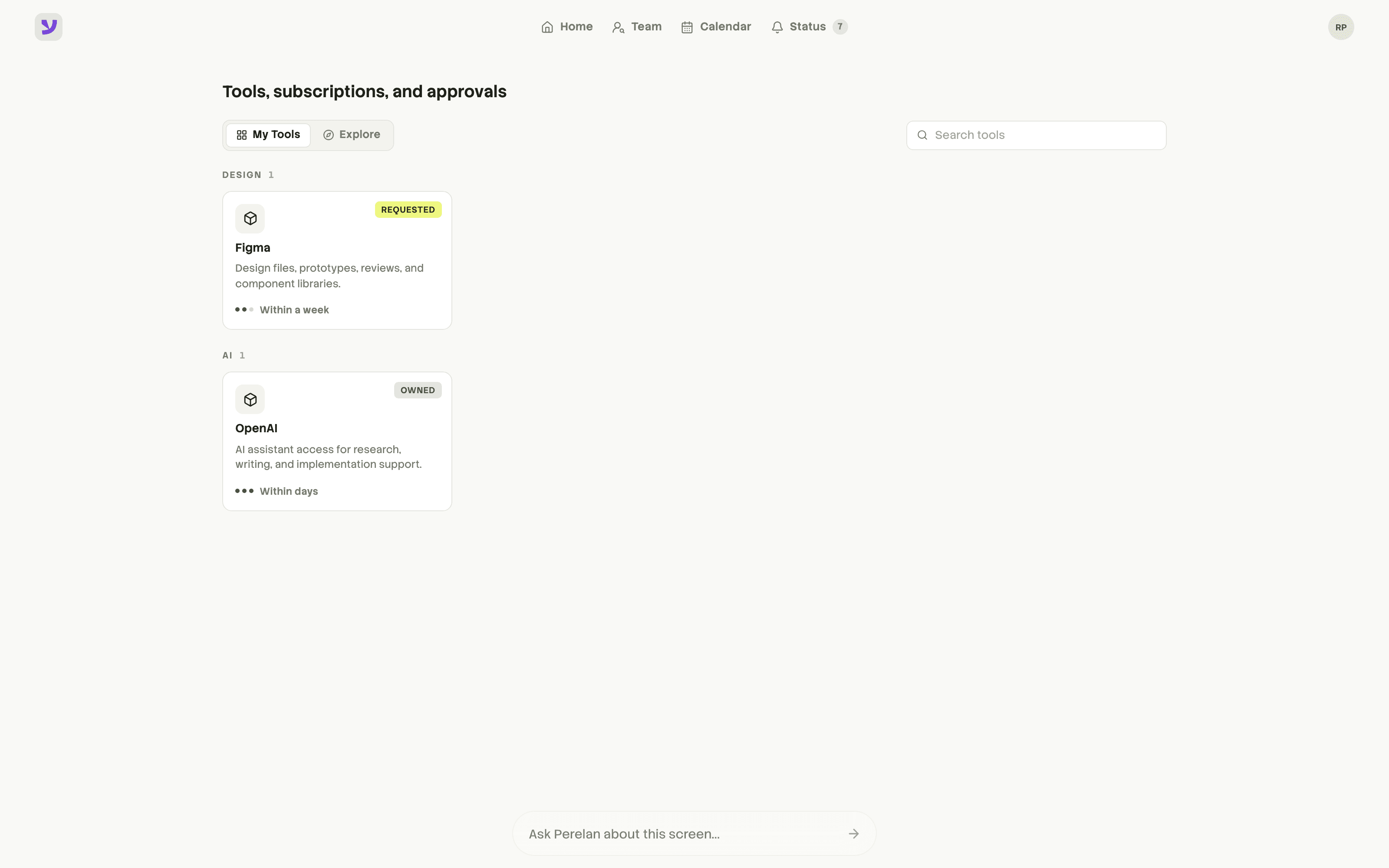This screenshot has height=868, width=1389.
Task: Open the Status nav item
Action: click(x=809, y=27)
